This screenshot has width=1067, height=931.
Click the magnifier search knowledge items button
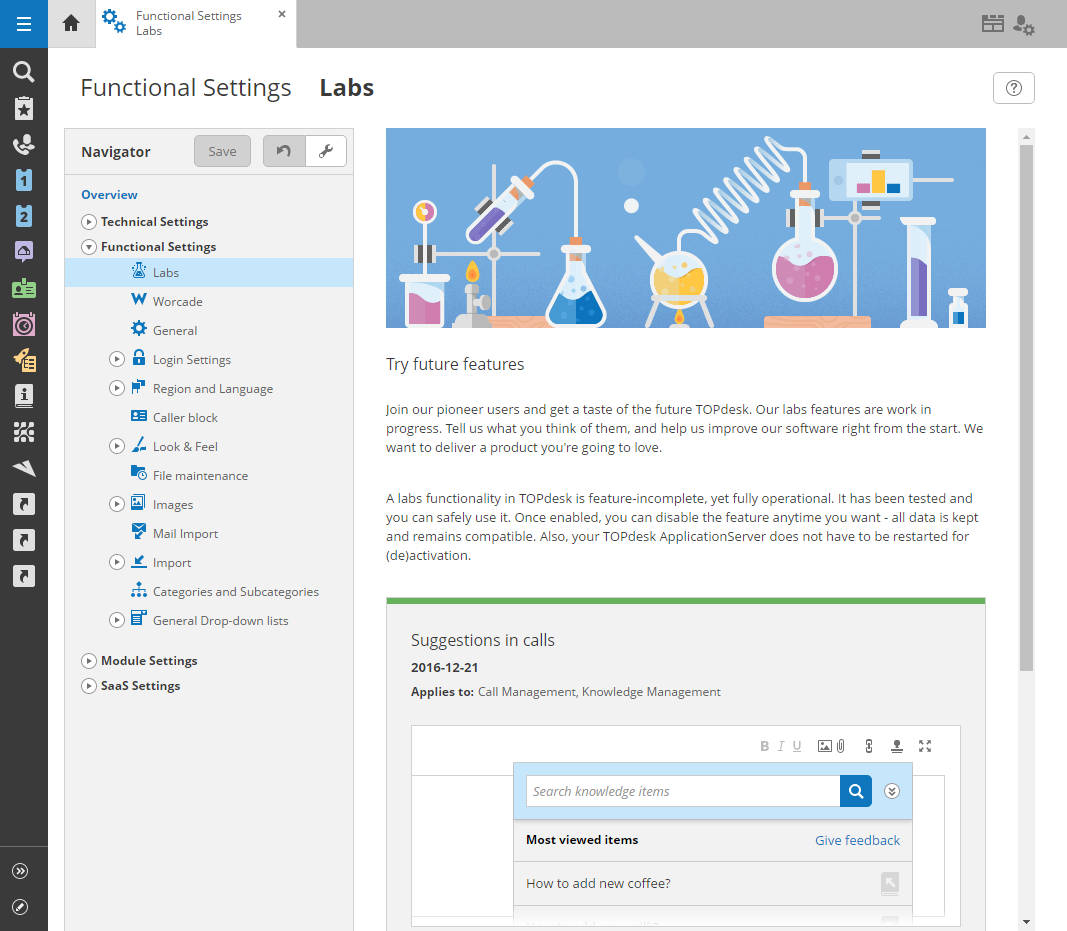point(855,791)
